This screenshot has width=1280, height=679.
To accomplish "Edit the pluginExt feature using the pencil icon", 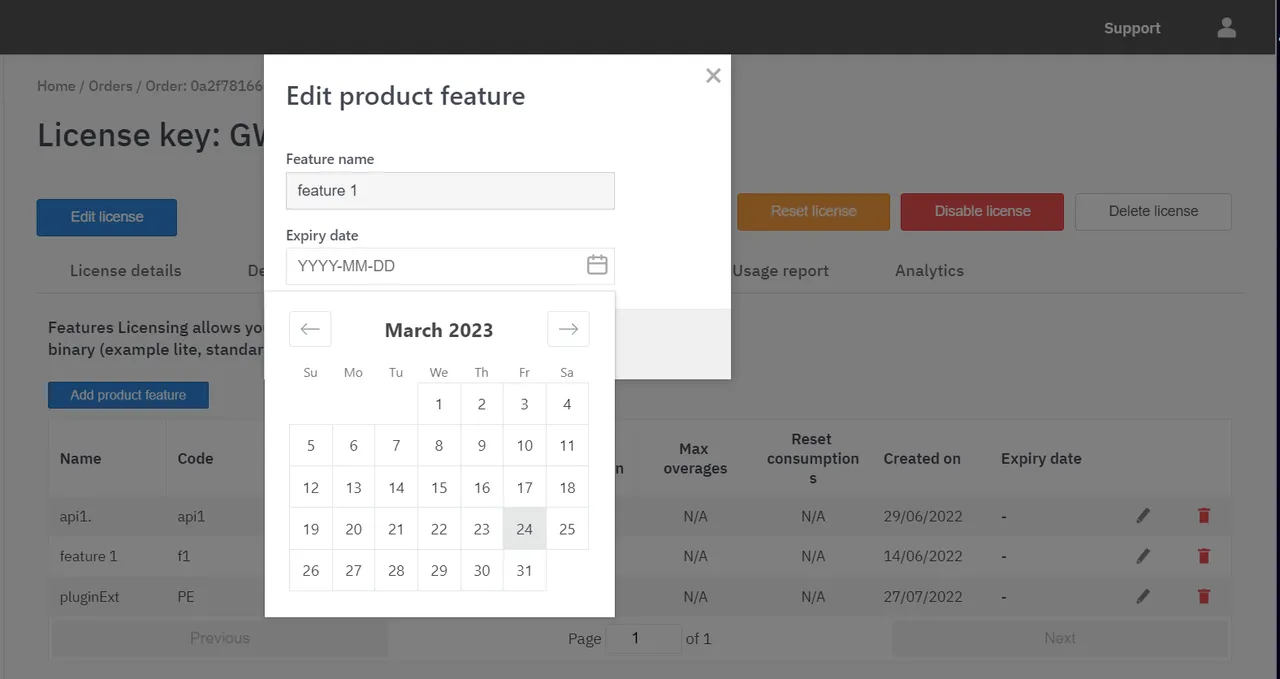I will (x=1143, y=596).
